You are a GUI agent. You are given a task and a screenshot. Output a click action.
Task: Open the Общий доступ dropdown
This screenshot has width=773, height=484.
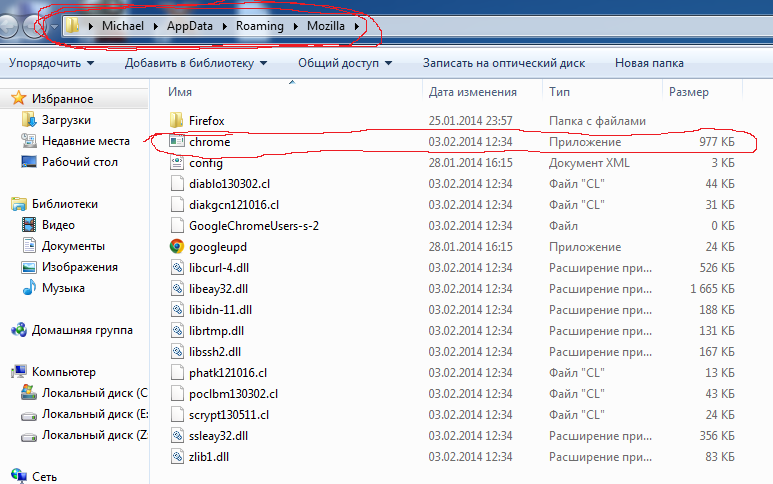[x=345, y=63]
